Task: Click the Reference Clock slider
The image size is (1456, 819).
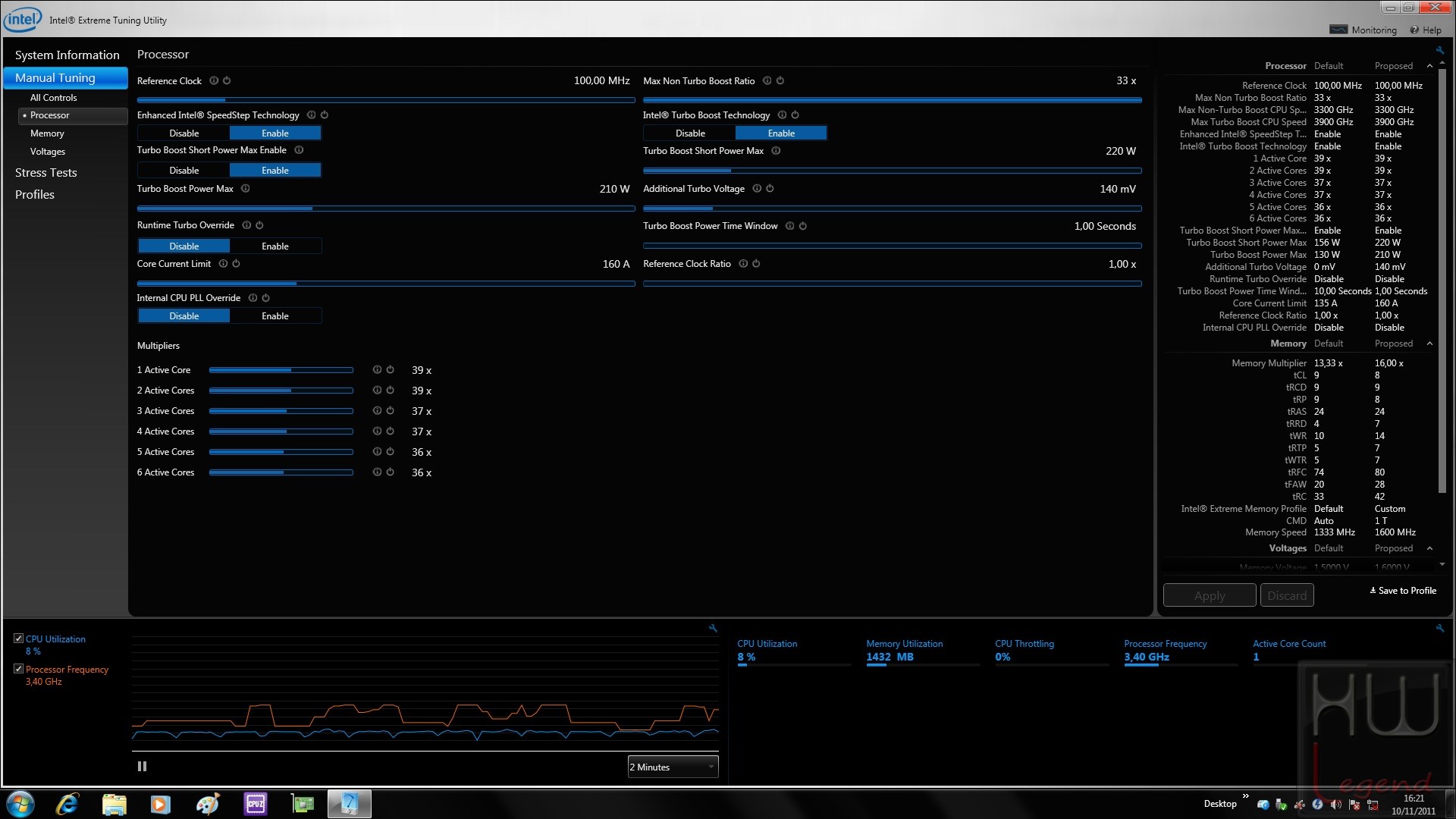Action: click(386, 99)
